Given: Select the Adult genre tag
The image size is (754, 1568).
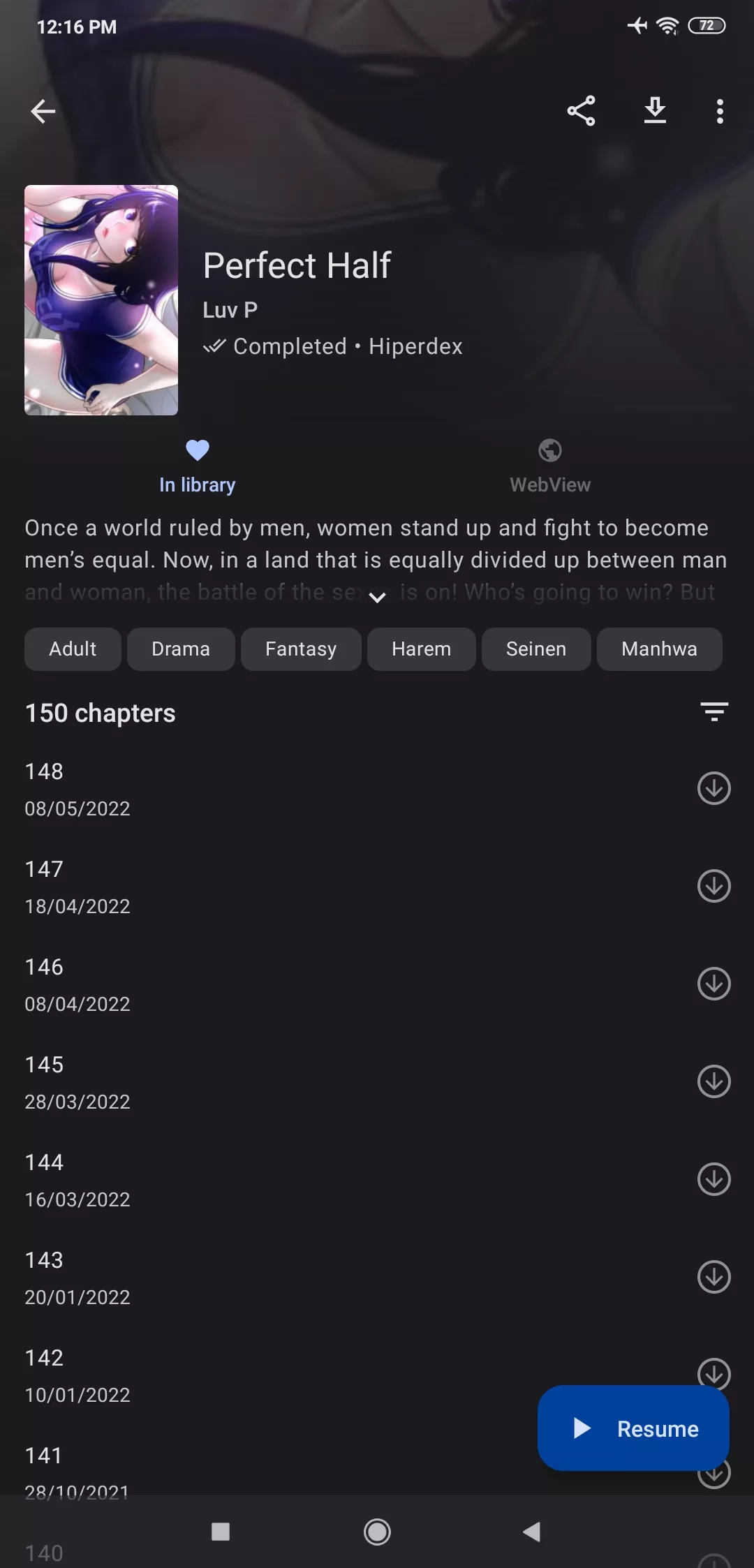Looking at the screenshot, I should click(73, 649).
